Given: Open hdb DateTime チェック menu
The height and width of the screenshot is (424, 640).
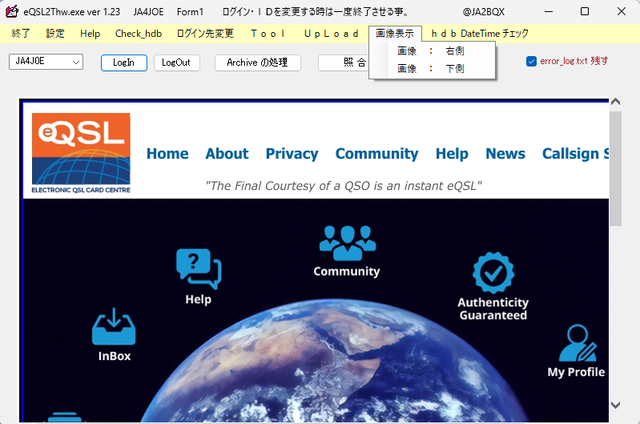Looking at the screenshot, I should pyautogui.click(x=480, y=33).
